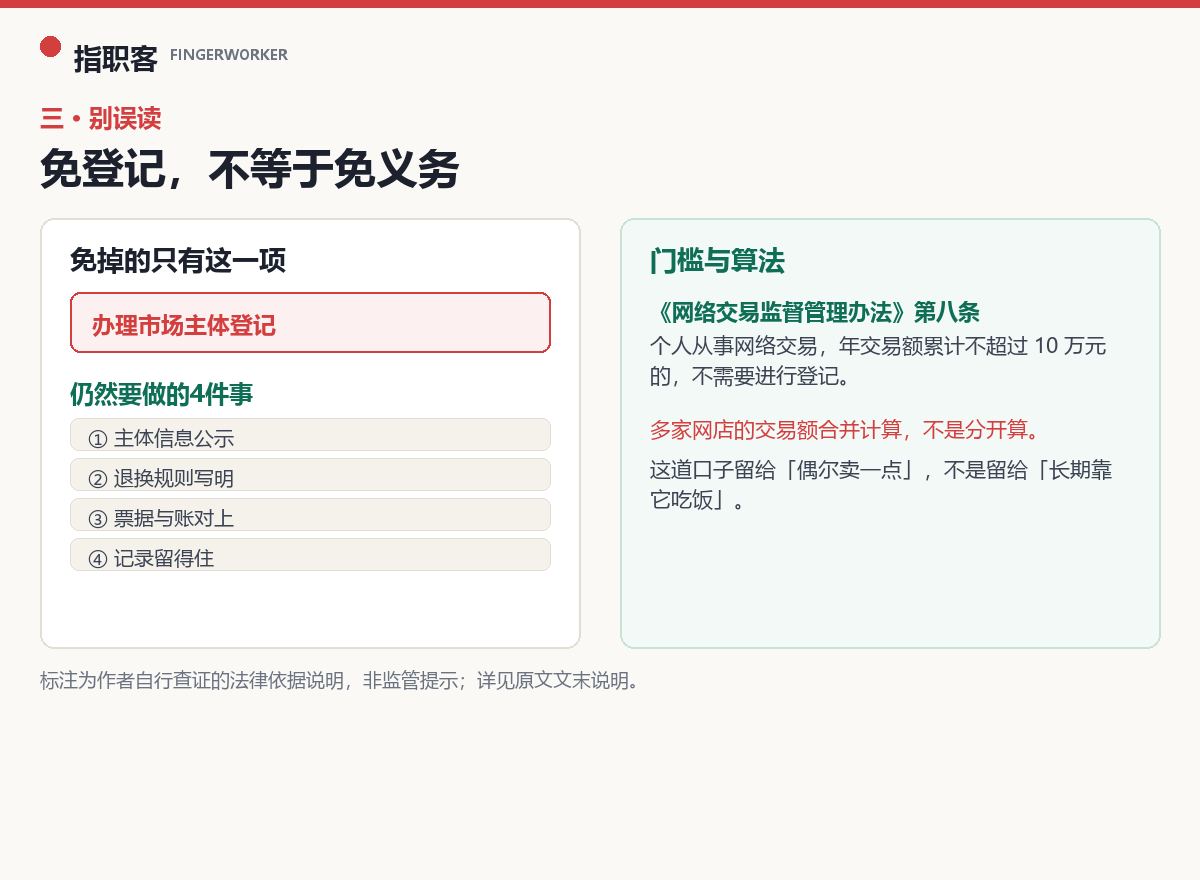The width and height of the screenshot is (1200, 880).
Task: Click the red circle logo icon
Action: click(50, 46)
